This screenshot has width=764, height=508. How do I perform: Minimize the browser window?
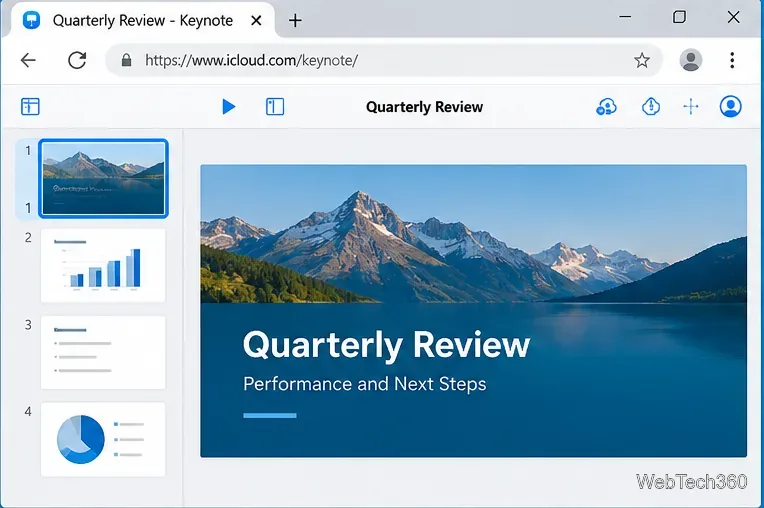coord(625,17)
